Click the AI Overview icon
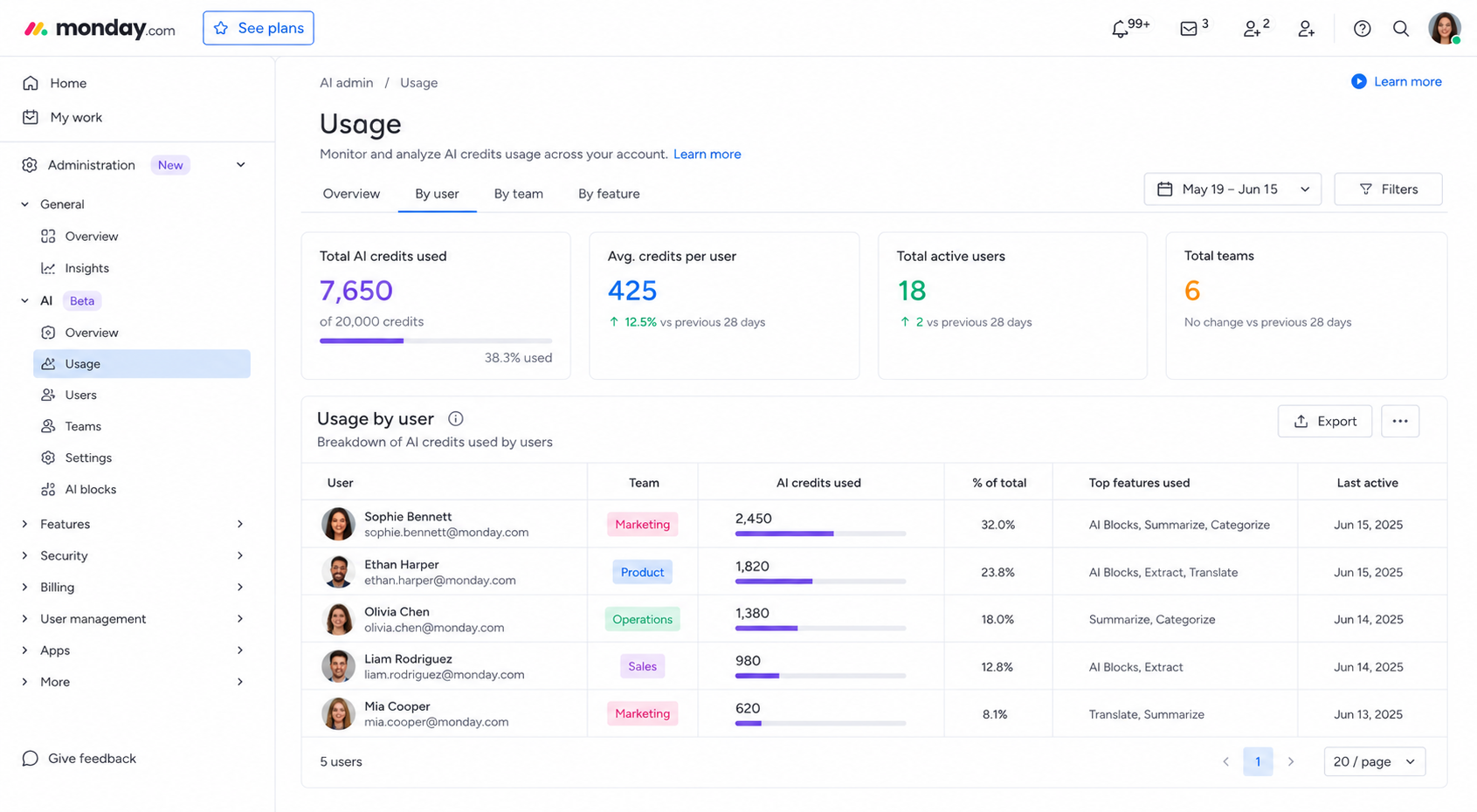The height and width of the screenshot is (812, 1477). click(x=48, y=333)
